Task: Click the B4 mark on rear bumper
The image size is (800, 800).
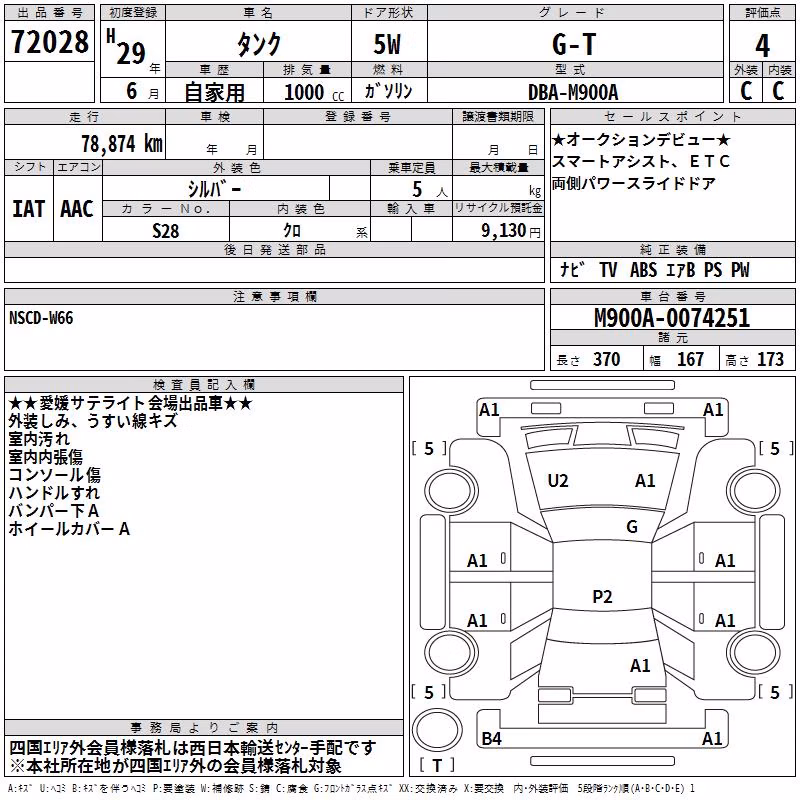Action: (492, 738)
